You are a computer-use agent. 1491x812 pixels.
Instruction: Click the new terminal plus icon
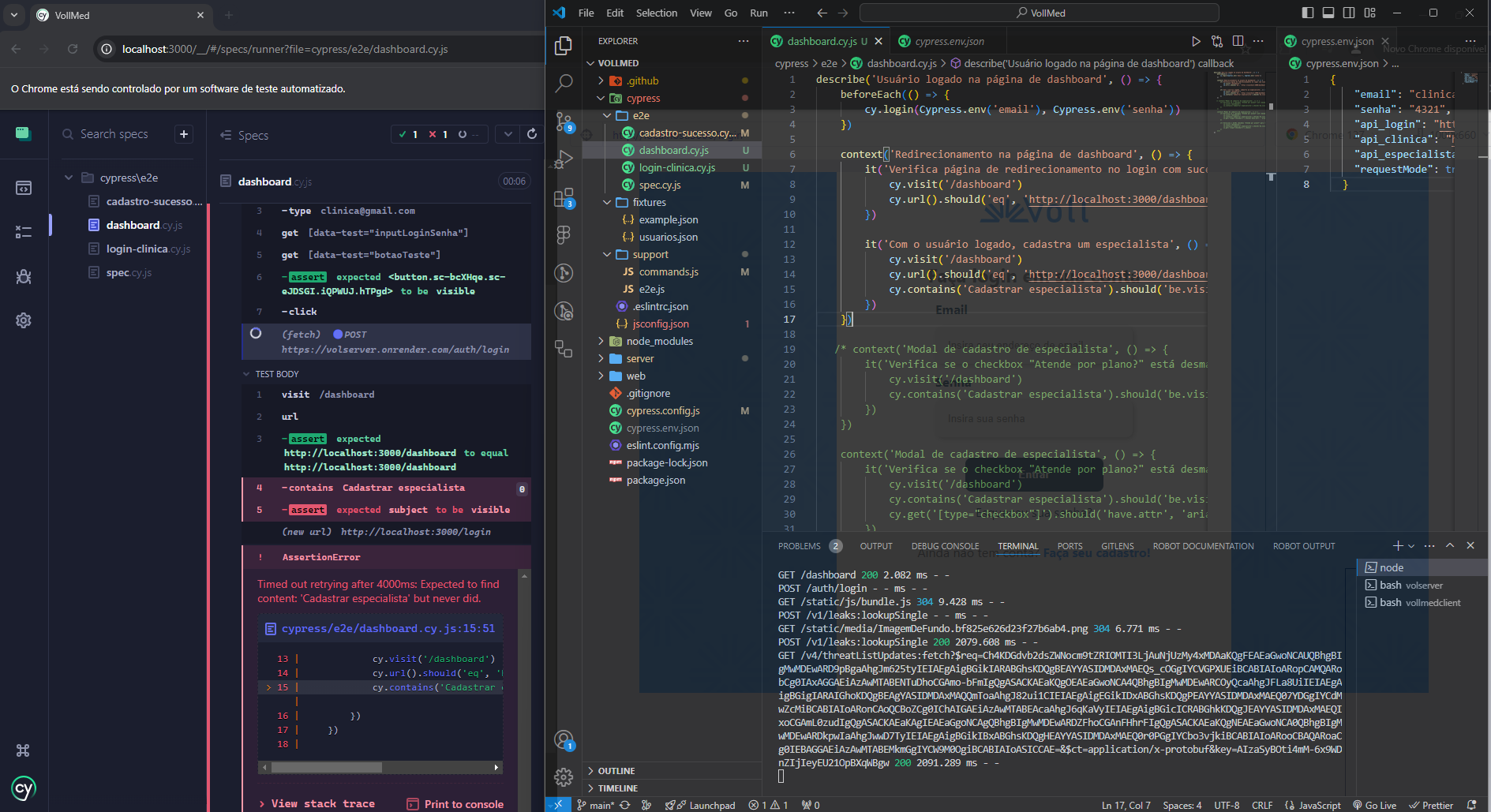click(1397, 545)
